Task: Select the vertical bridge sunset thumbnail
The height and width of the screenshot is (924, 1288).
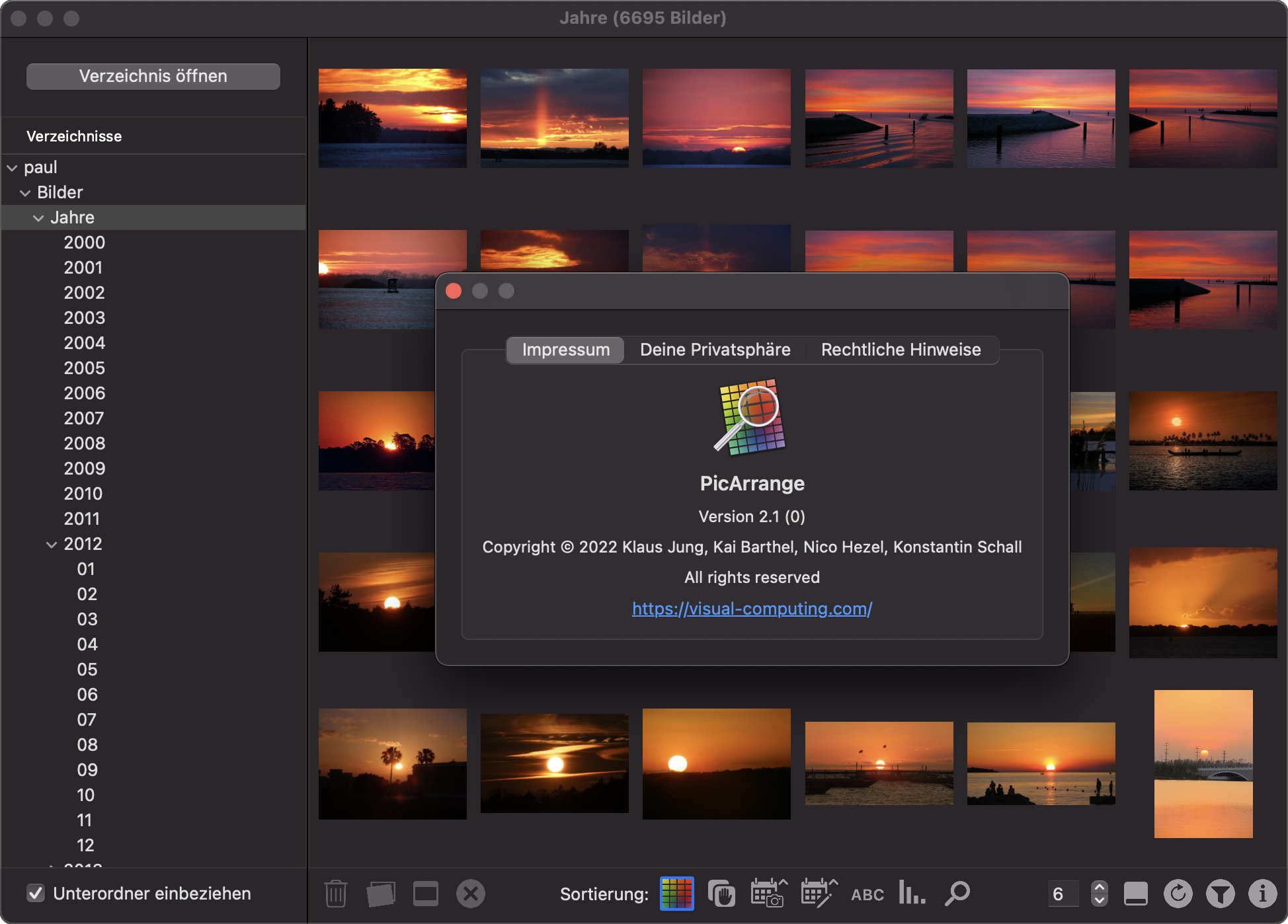Action: (x=1203, y=764)
